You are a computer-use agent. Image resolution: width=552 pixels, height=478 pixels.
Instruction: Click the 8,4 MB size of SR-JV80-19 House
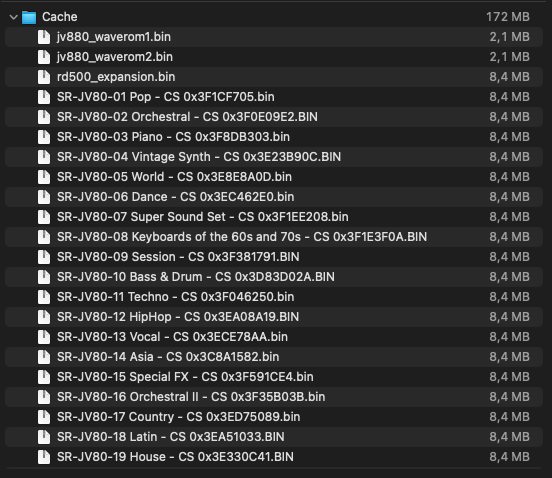point(509,457)
